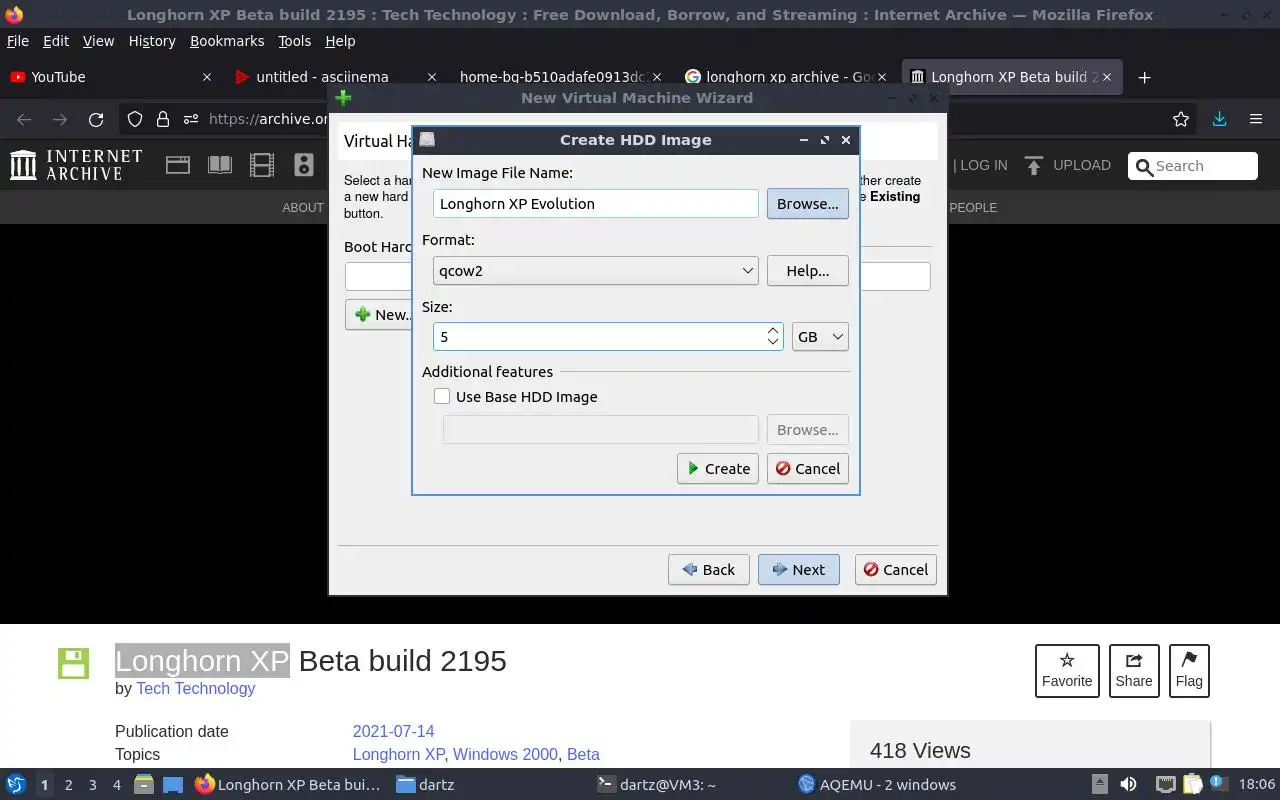The image size is (1280, 800).
Task: Switch to the home-bg-b510adafe0913dc tab
Action: tap(562, 77)
